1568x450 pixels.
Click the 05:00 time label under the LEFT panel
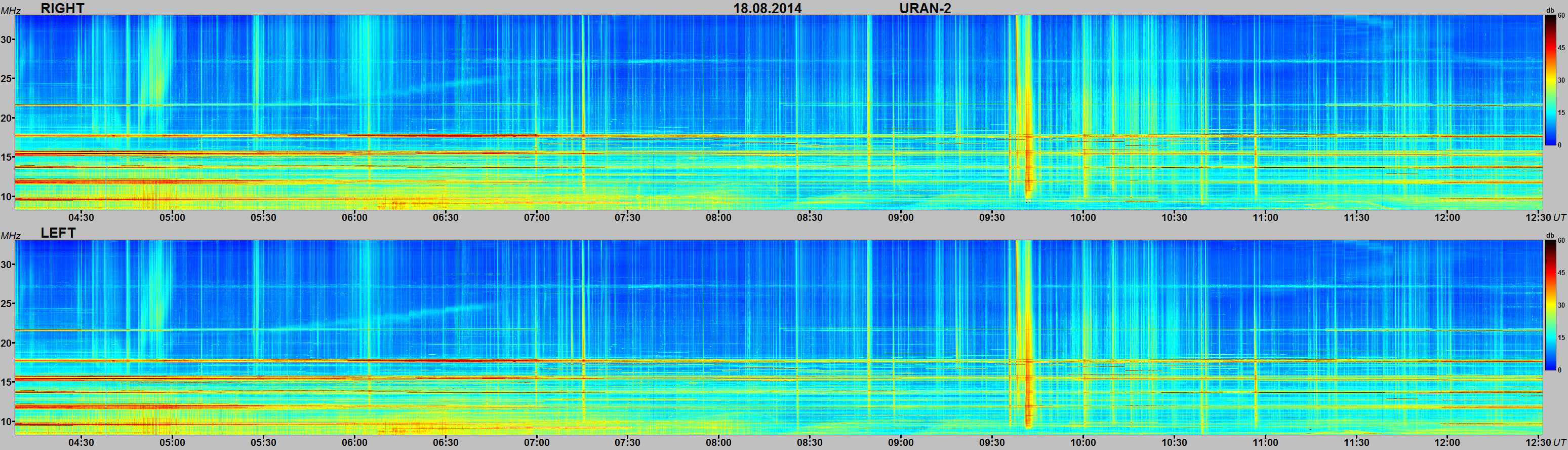[172, 443]
